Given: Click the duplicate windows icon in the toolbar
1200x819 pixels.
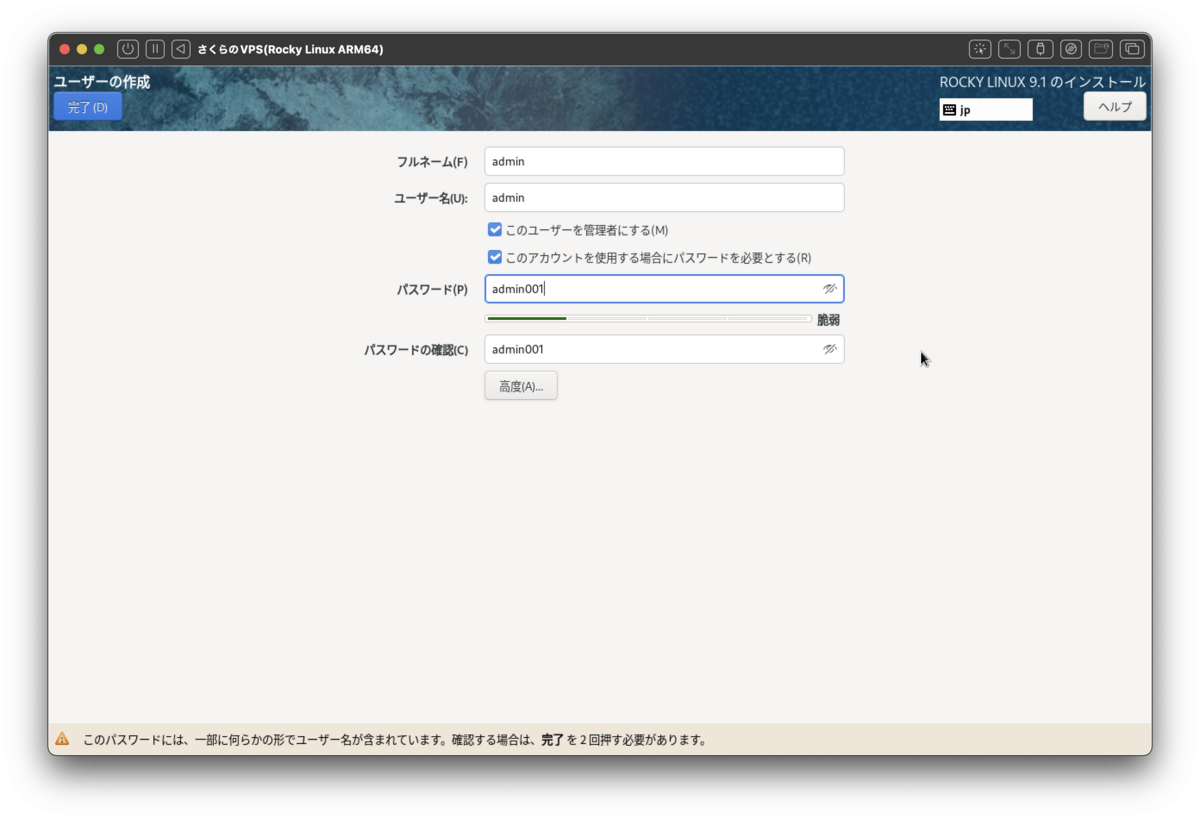Looking at the screenshot, I should (x=1130, y=48).
